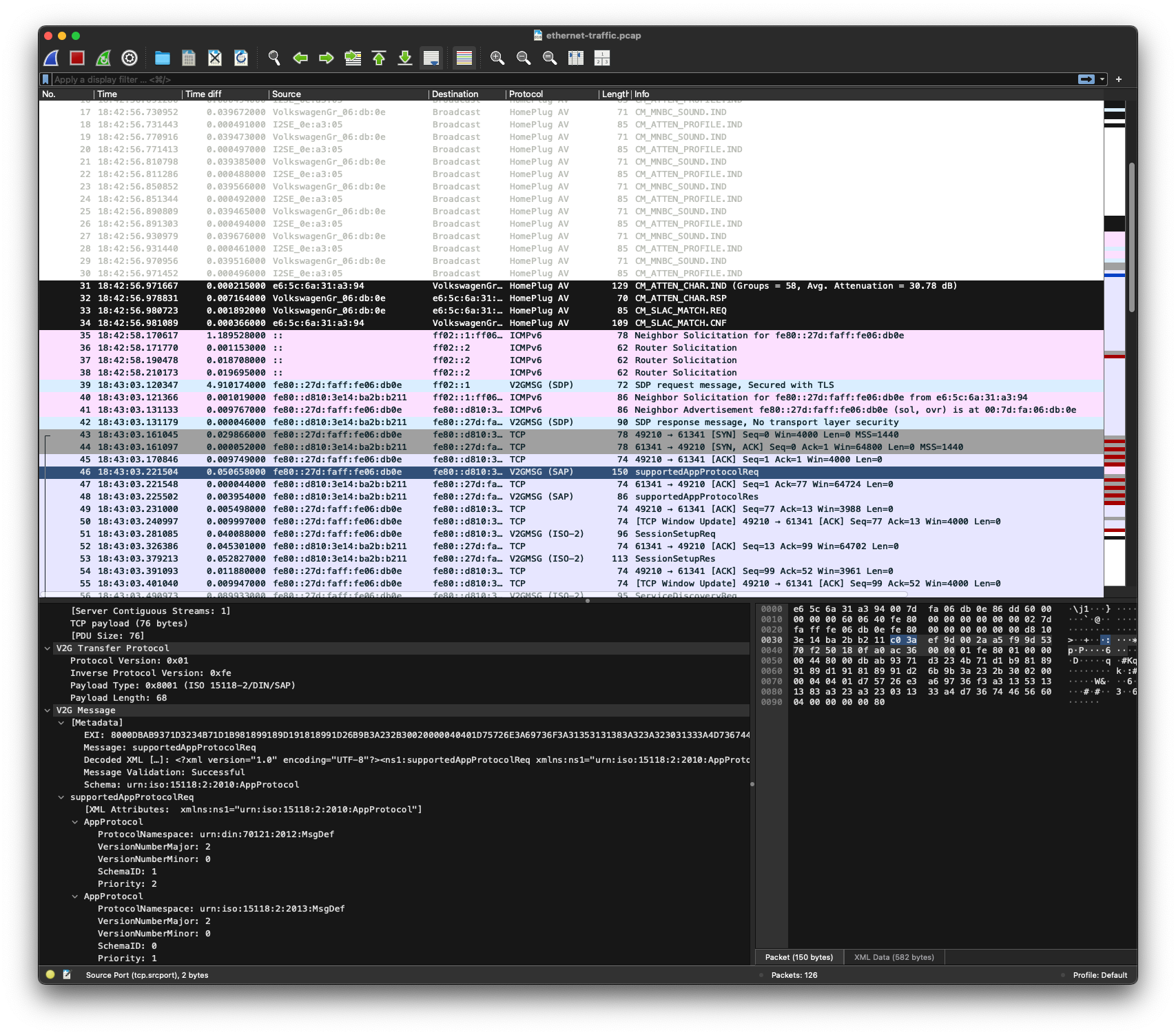The height and width of the screenshot is (1035, 1176).
Task: Click into the display filter field
Action: 551,79
